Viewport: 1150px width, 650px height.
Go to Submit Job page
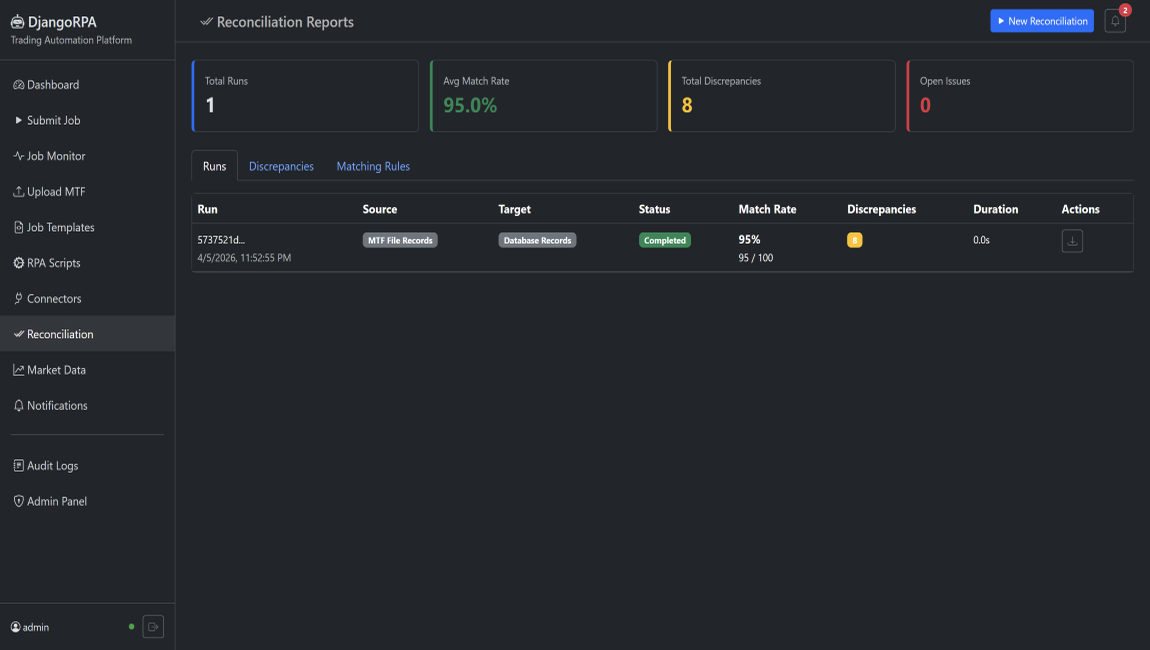click(53, 121)
